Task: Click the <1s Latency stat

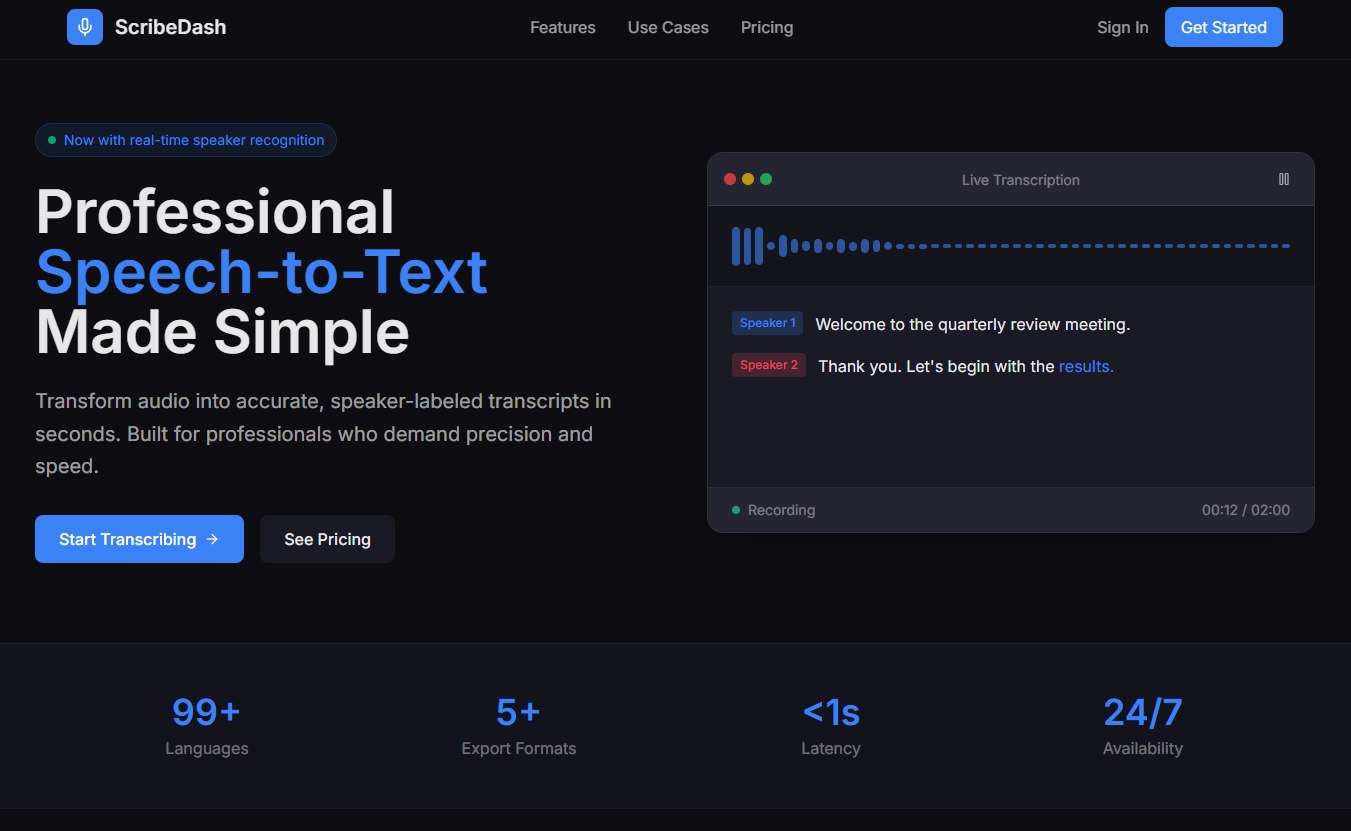Action: coord(831,726)
